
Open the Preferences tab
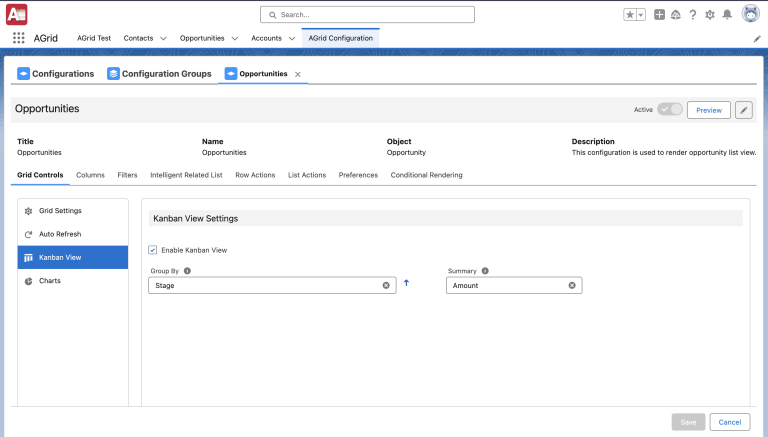pos(358,175)
